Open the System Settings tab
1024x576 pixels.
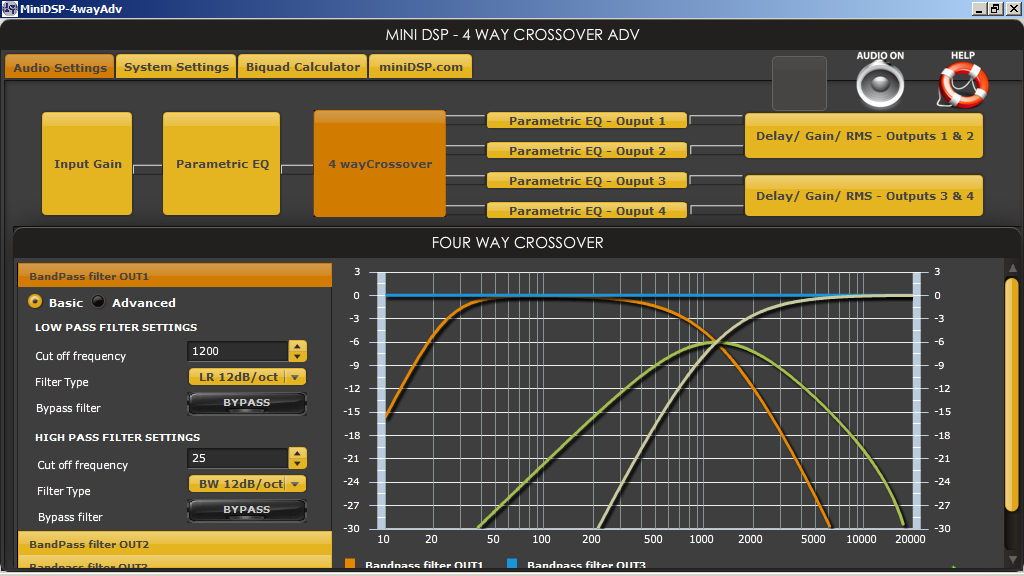[176, 67]
